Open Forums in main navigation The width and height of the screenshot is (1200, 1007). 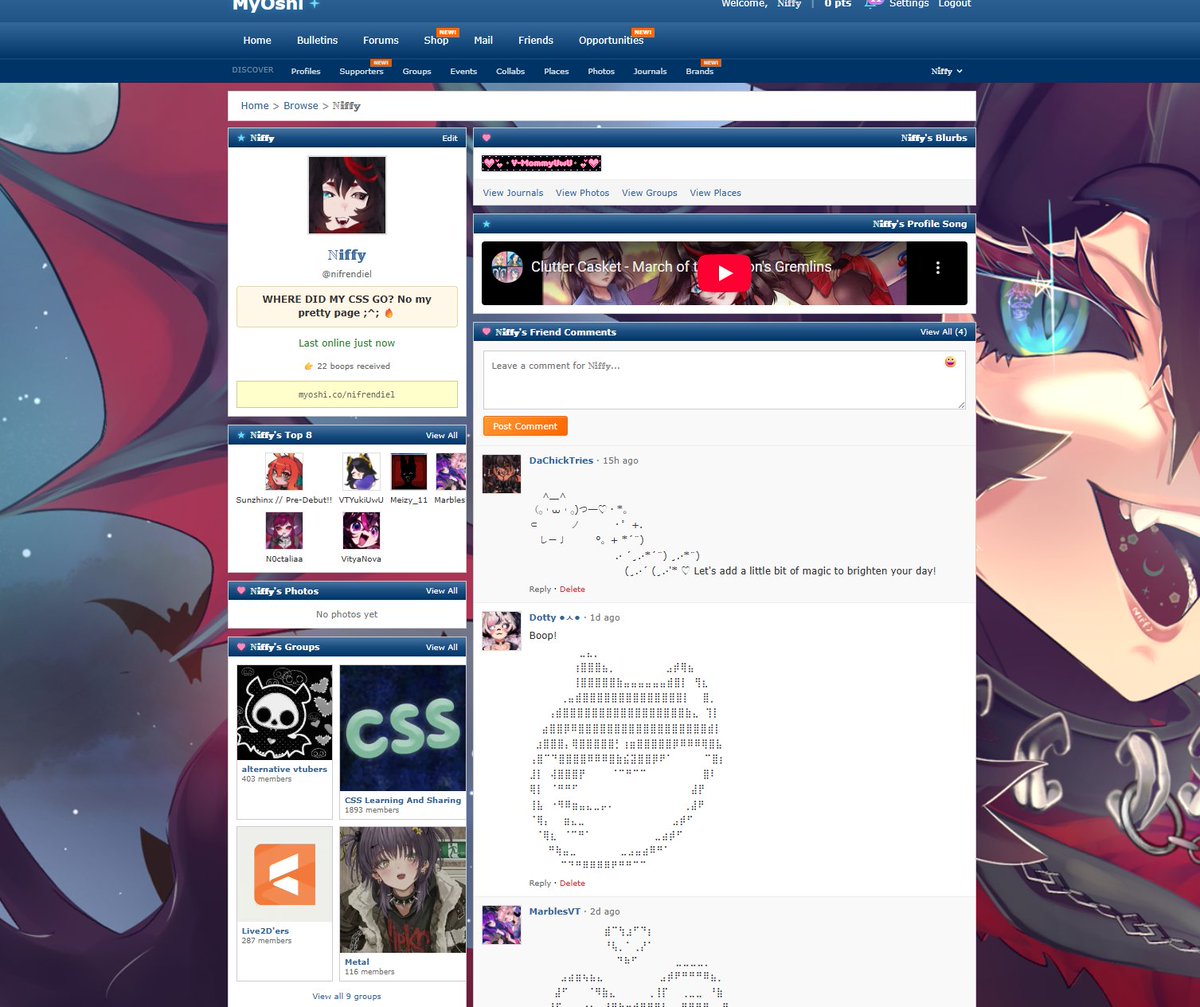[381, 40]
